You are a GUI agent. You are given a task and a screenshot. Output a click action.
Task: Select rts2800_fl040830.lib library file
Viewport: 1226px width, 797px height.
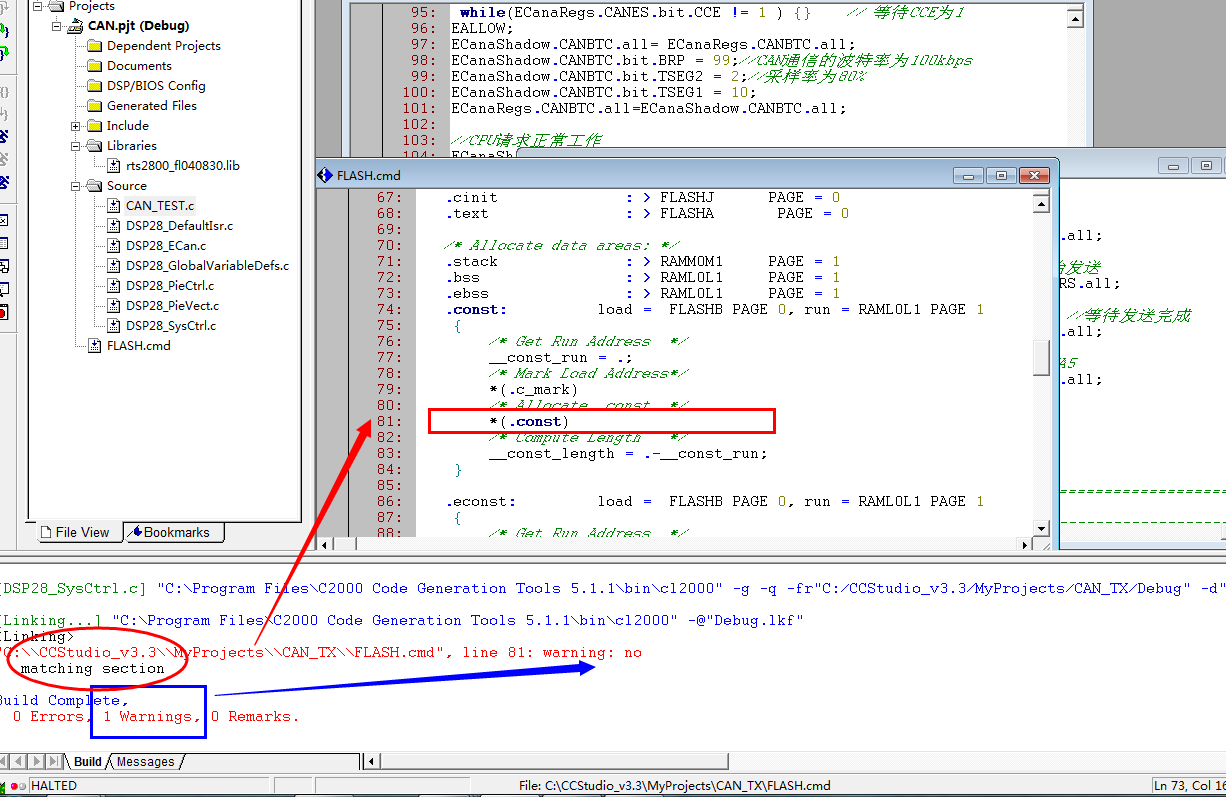coord(182,166)
